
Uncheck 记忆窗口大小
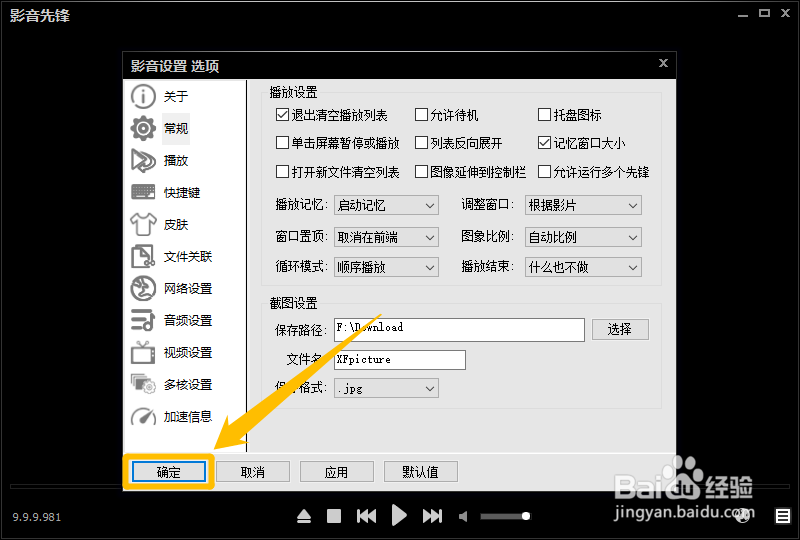tap(544, 143)
